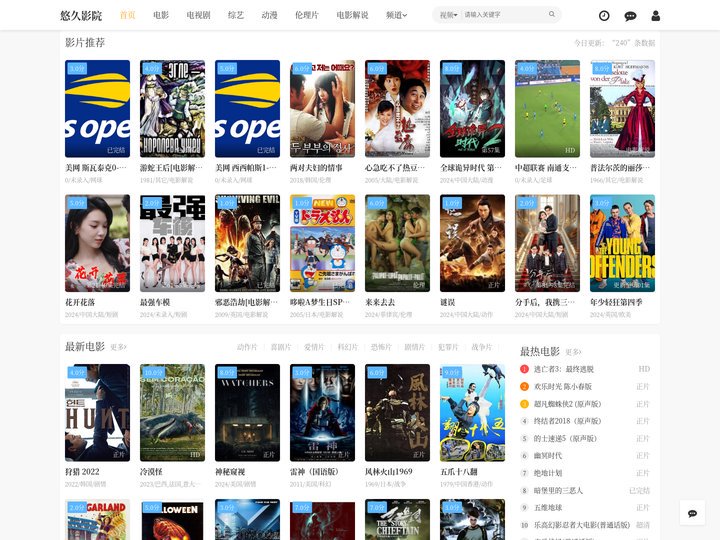Open the 狩猎 2022 Hunt poster
Viewport: 720px width, 540px height.
97,413
